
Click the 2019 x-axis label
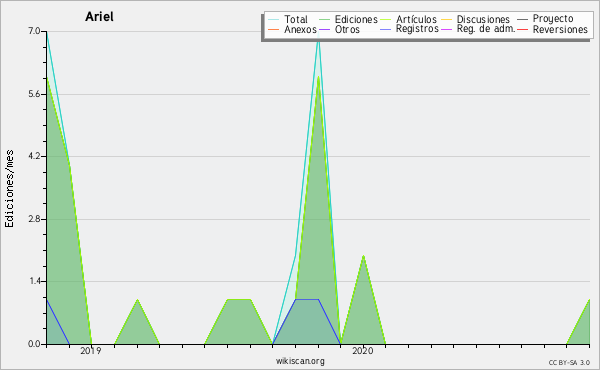pyautogui.click(x=91, y=350)
